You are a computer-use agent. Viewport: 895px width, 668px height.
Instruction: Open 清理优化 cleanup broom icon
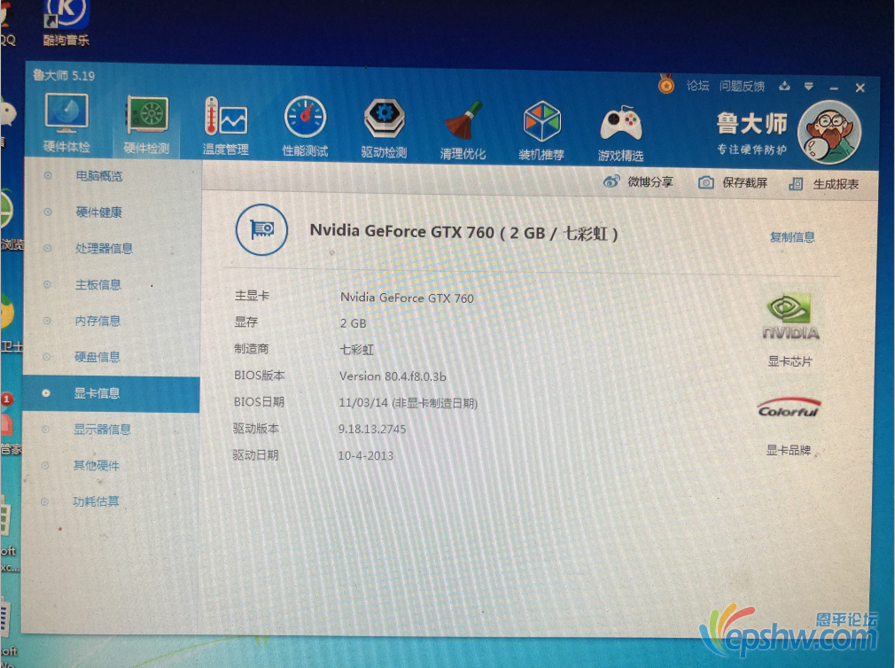point(463,130)
